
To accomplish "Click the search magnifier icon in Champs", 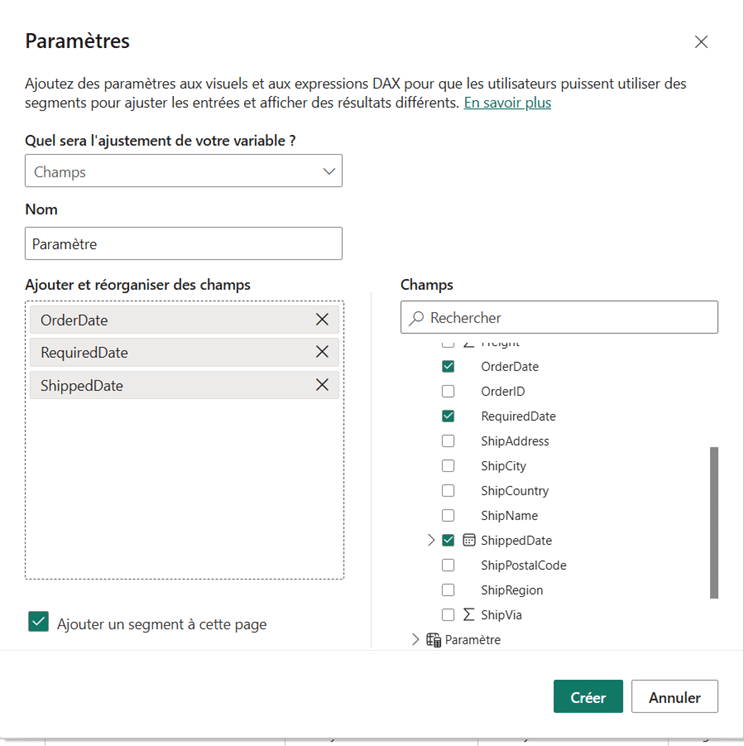I will [416, 318].
